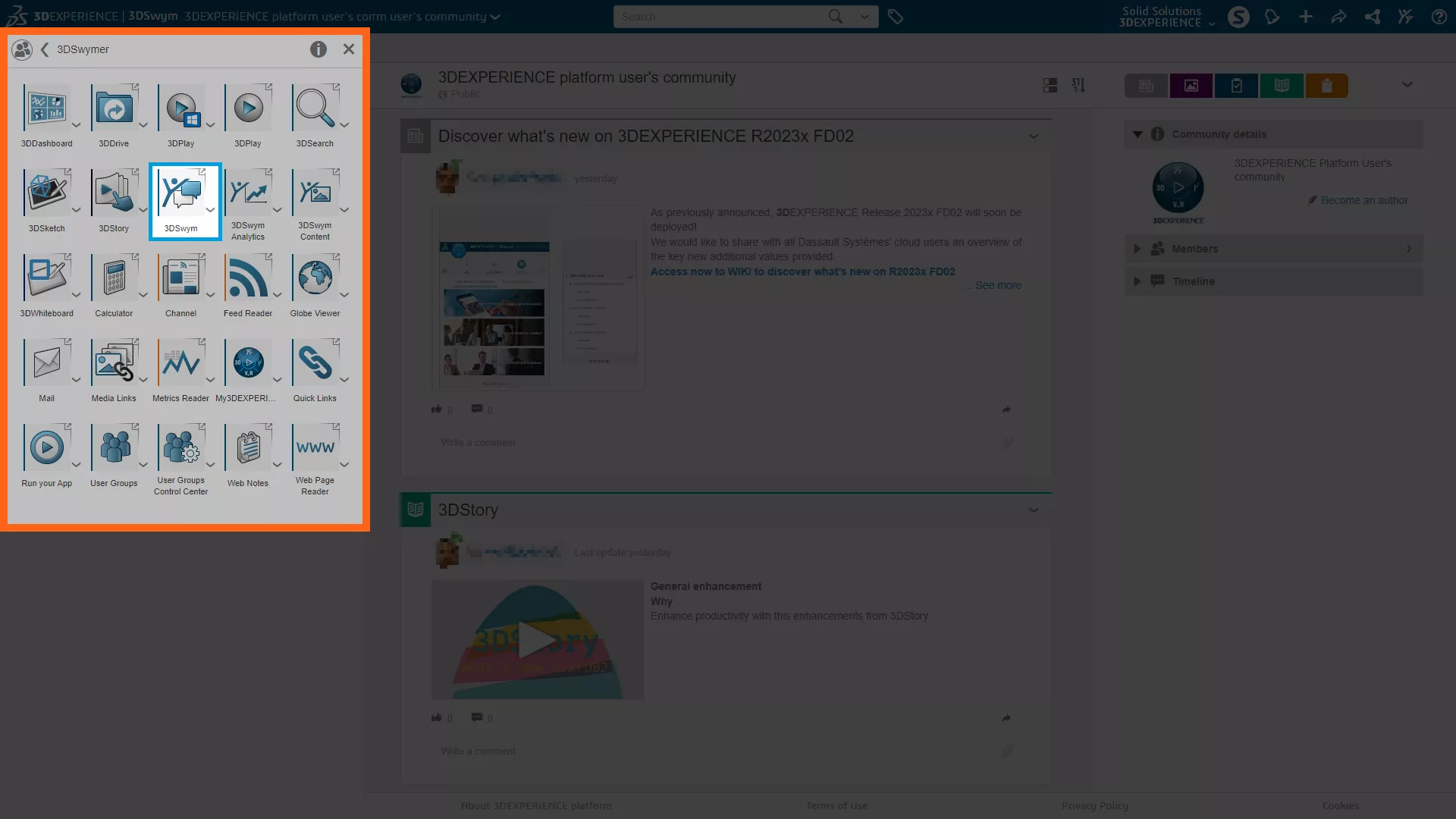Open the 3DSearch app
Screen dimensions: 1456x819
pyautogui.click(x=315, y=110)
